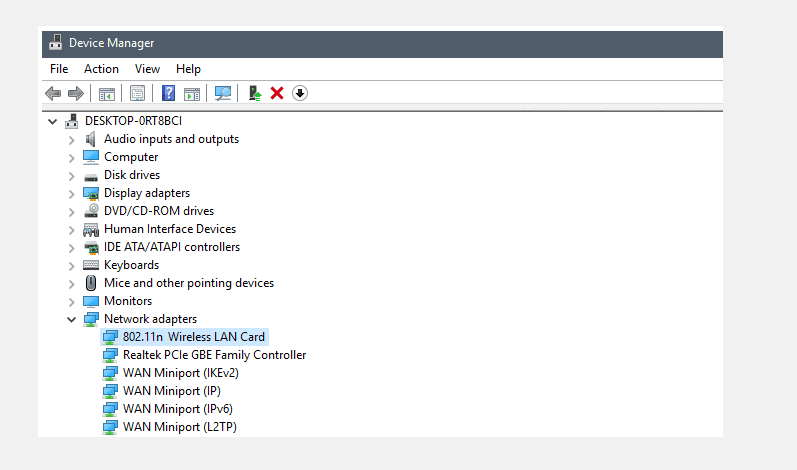
Task: Collapse the Network adapters category
Action: (x=72, y=320)
